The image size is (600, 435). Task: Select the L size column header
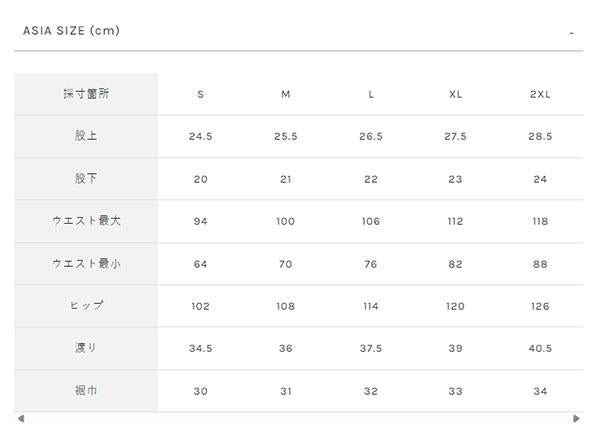[371, 94]
